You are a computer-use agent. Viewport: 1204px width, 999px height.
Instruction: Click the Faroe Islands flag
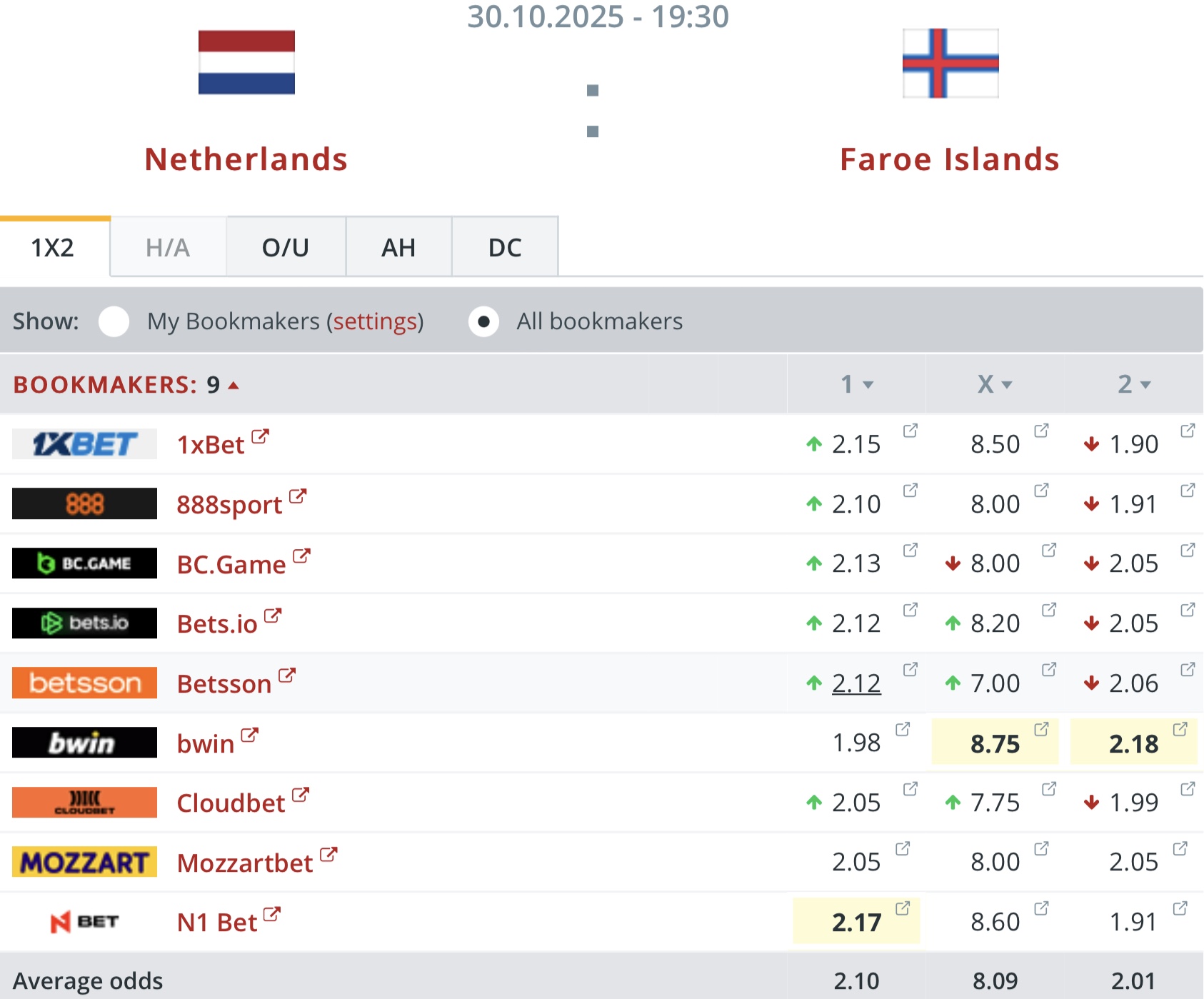pos(950,63)
